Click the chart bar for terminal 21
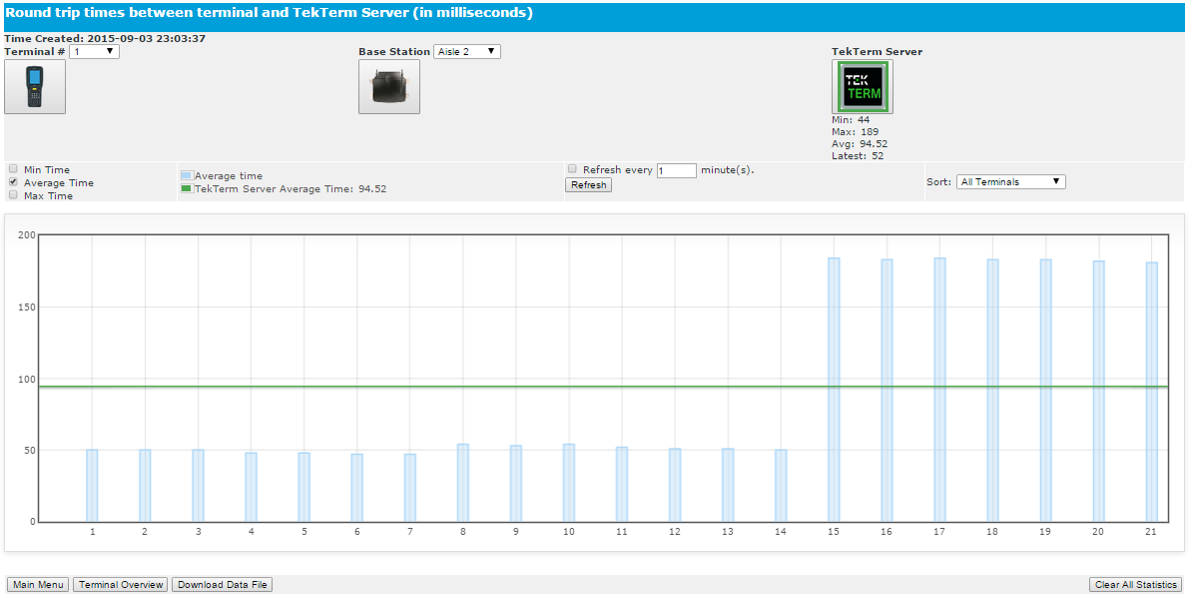1190x598 pixels. point(1152,392)
